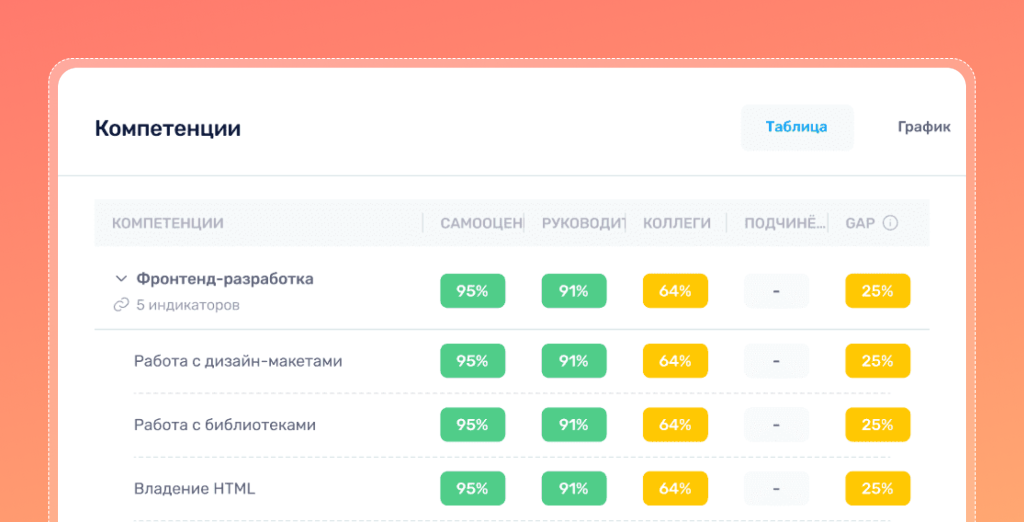Viewport: 1024px width, 522px height.
Task: Click 91% badge in Владение HTML row
Action: pos(574,489)
